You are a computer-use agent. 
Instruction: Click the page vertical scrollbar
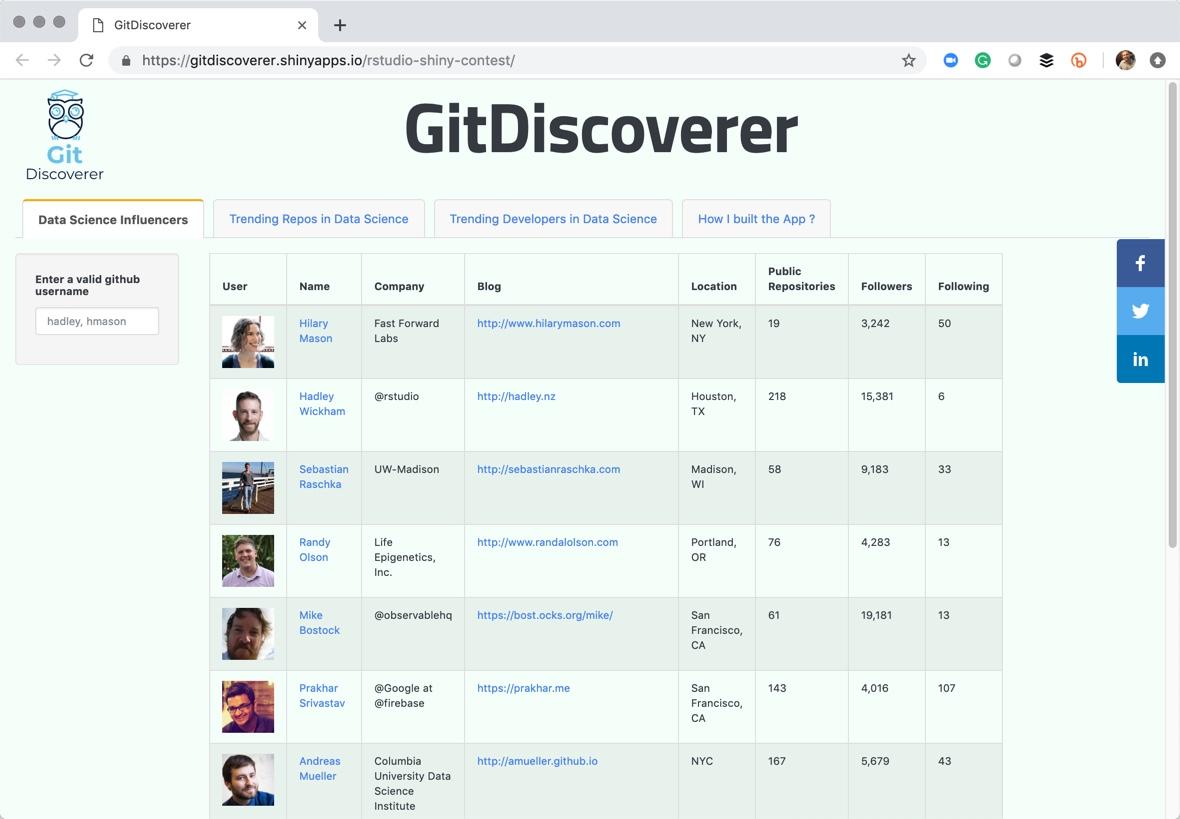click(1172, 316)
